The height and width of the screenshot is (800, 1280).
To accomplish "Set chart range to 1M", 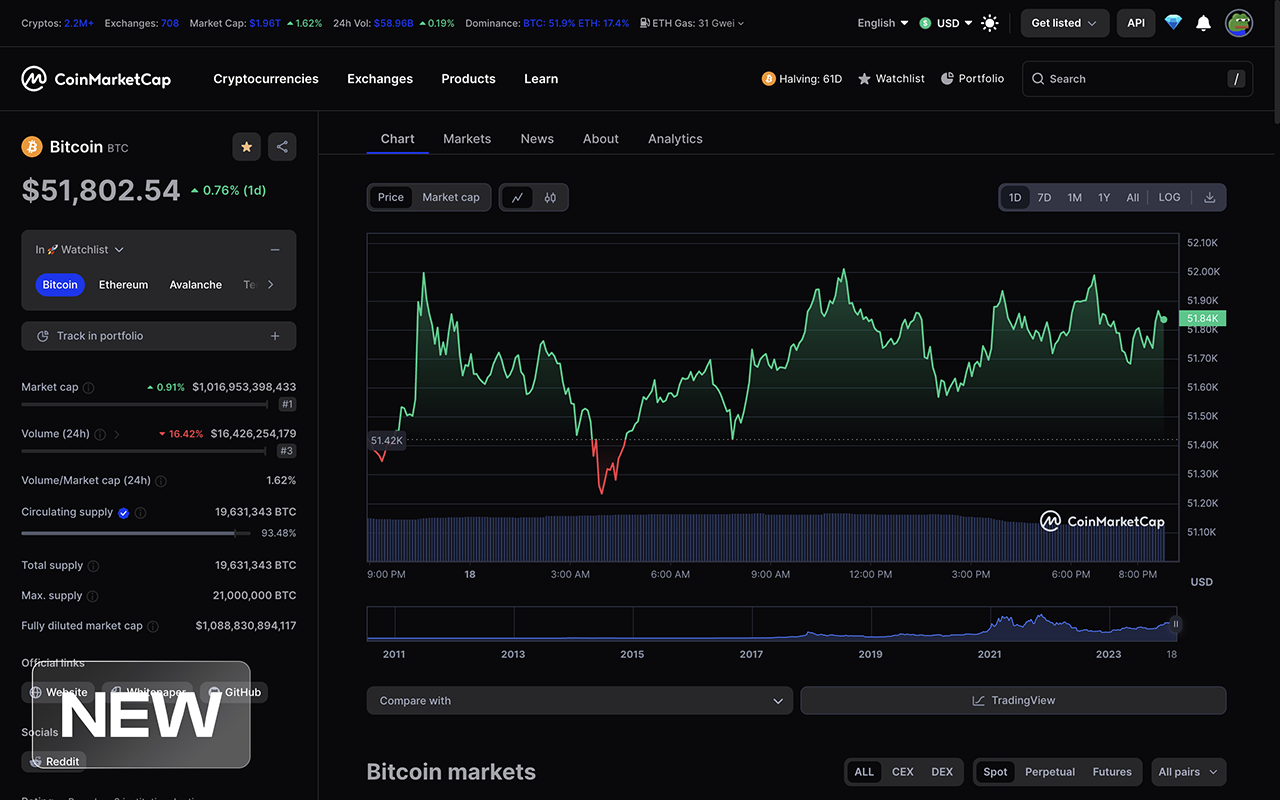I will coord(1074,197).
